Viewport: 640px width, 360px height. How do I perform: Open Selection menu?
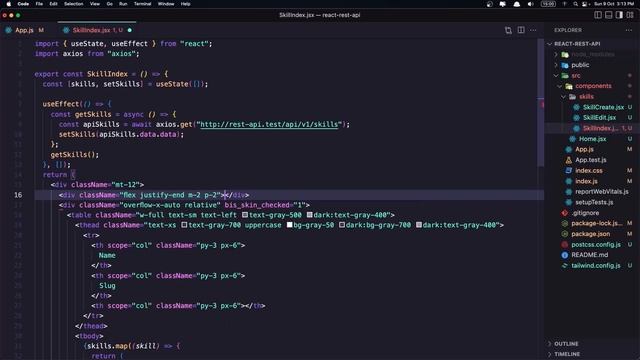point(74,4)
